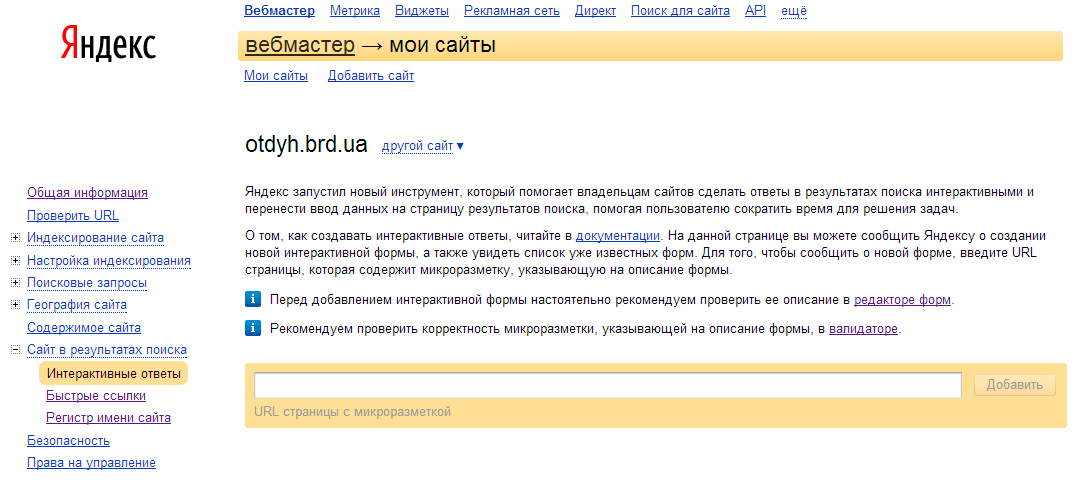
Task: Open Директ in top navigation
Action: 595,11
